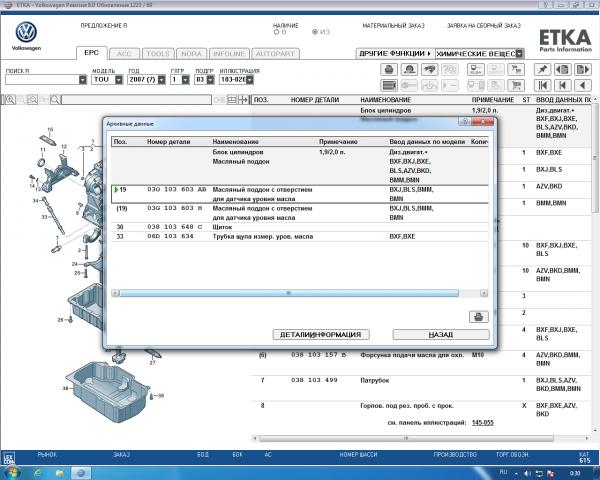Open the Windows Start menu
The width and height of the screenshot is (600, 480).
tap(11, 473)
